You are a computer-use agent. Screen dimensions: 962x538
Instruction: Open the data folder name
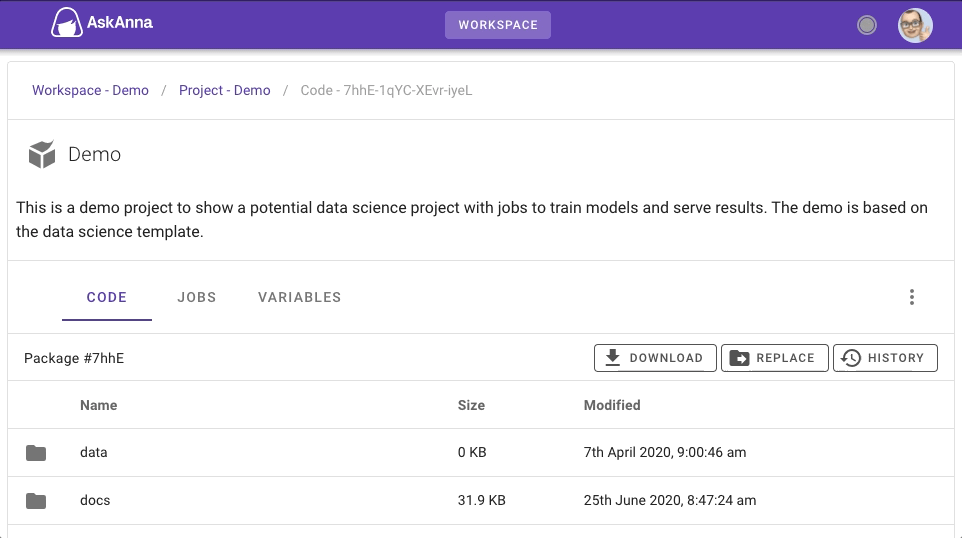point(93,452)
